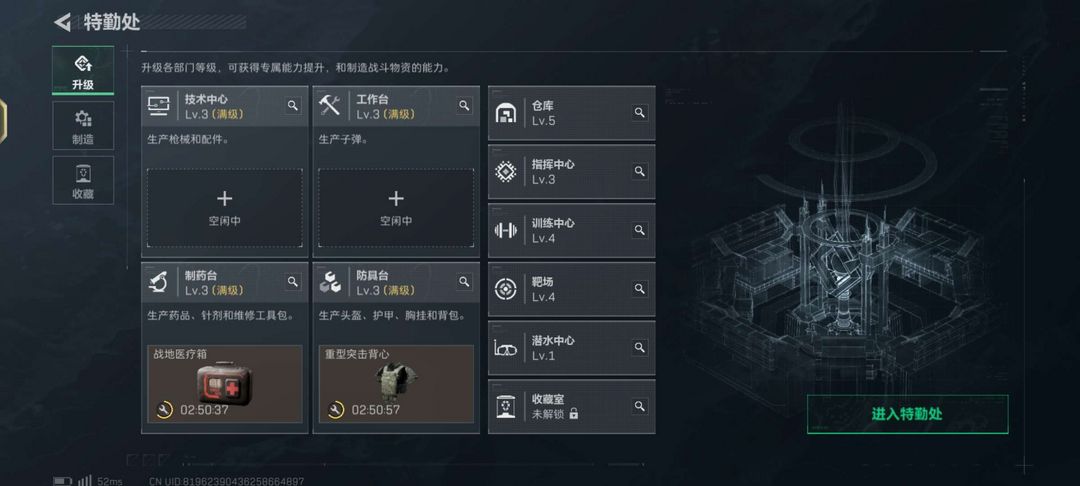
Task: Open the 重型突击背心 production item
Action: tap(396, 384)
